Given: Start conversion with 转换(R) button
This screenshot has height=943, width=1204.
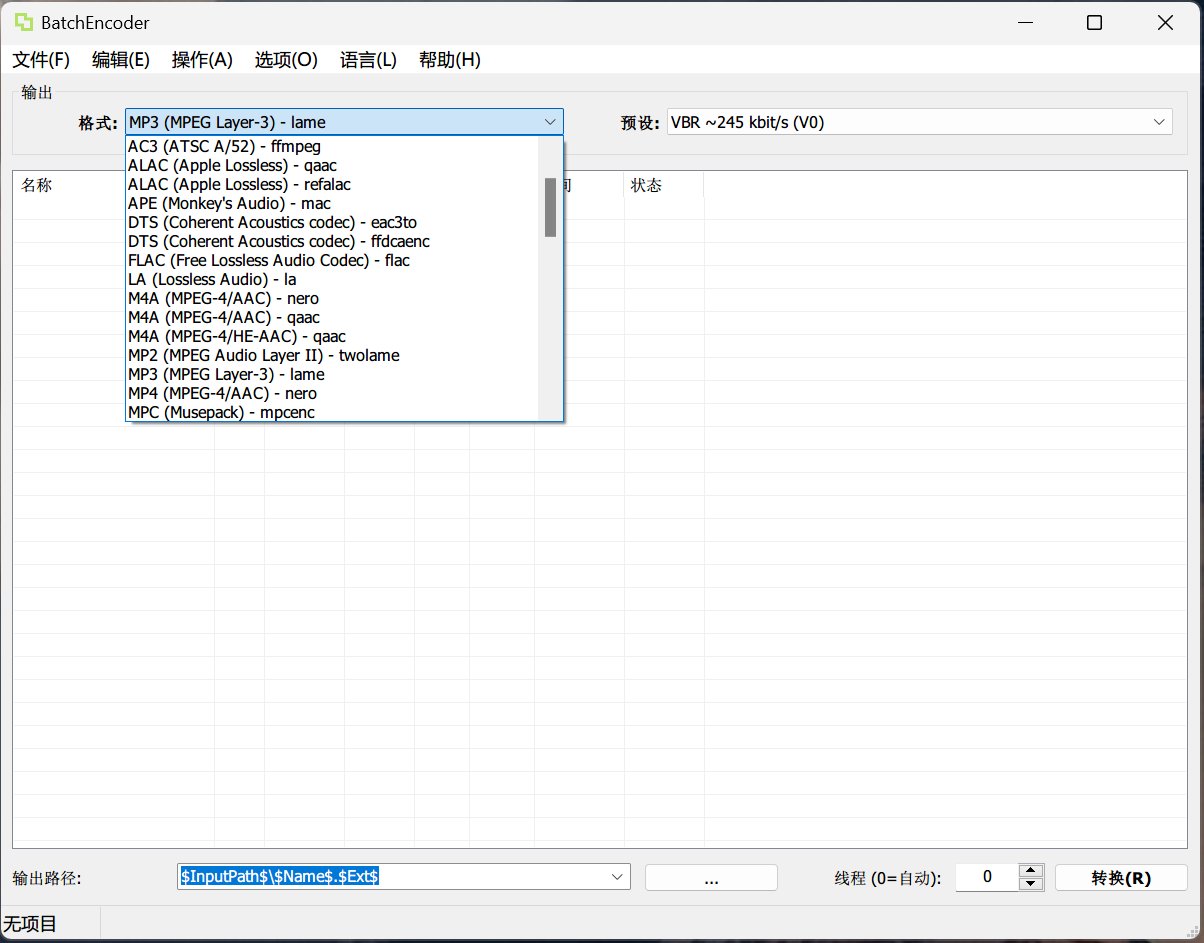Looking at the screenshot, I should coord(1121,878).
